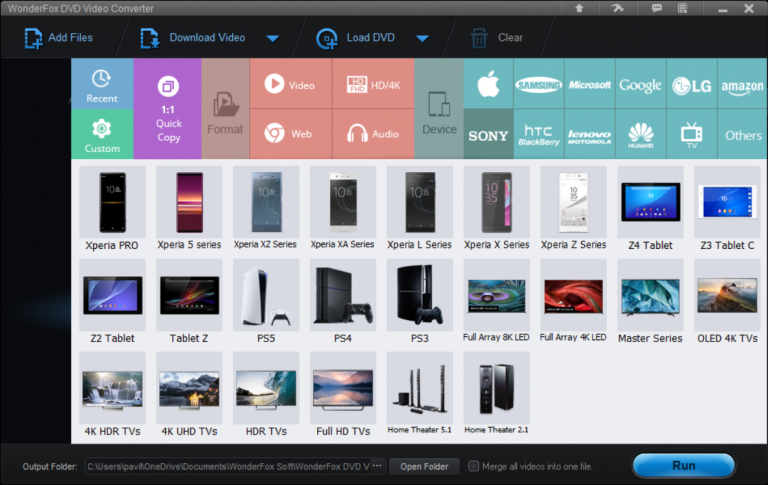Choose the Z4 Tablet profile

coord(650,209)
